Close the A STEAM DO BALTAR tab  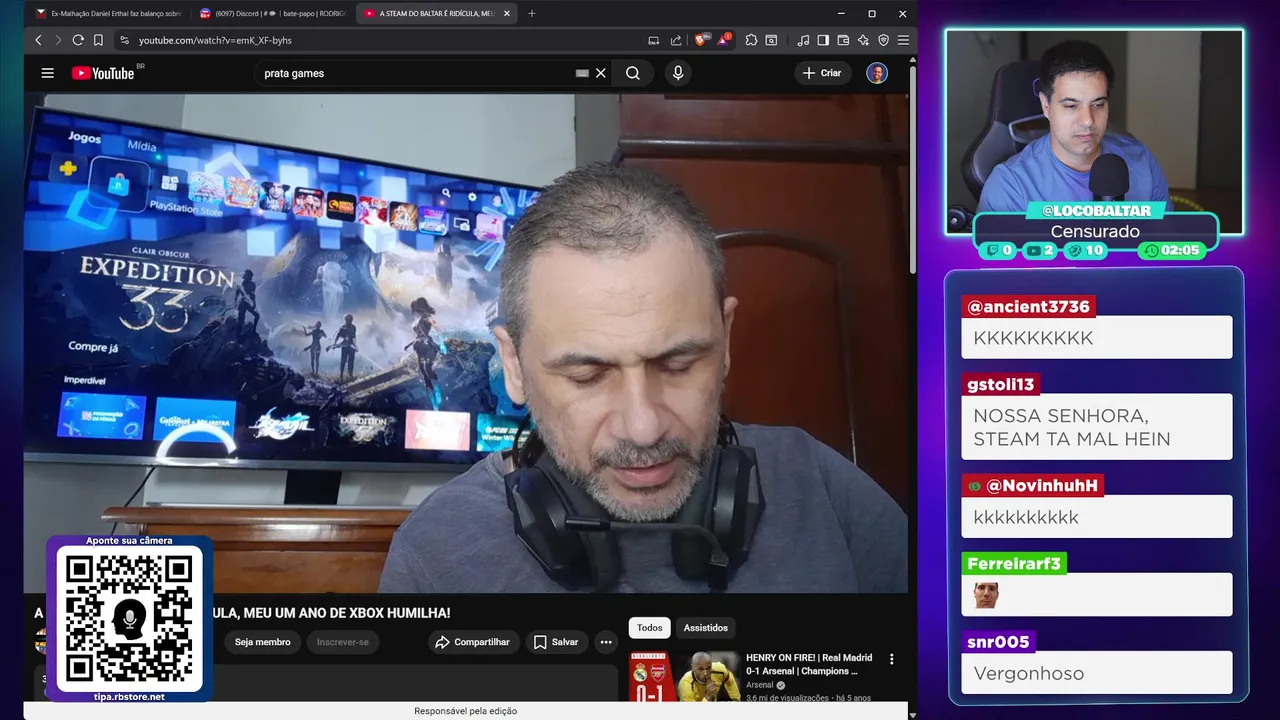507,14
